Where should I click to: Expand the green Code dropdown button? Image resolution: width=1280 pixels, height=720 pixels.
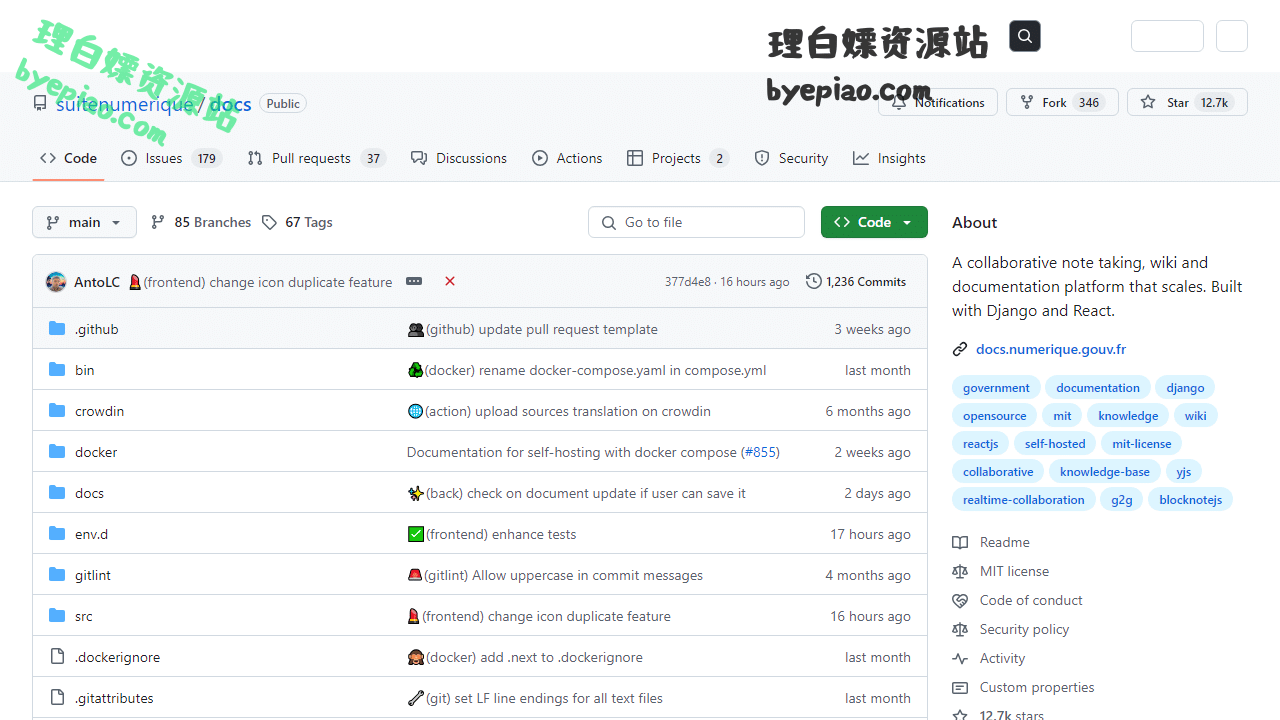(x=874, y=222)
